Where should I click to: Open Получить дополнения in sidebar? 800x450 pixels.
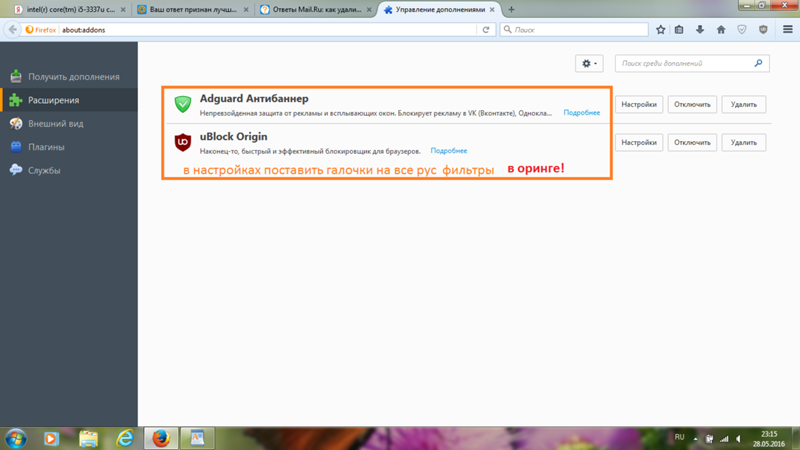pyautogui.click(x=69, y=77)
